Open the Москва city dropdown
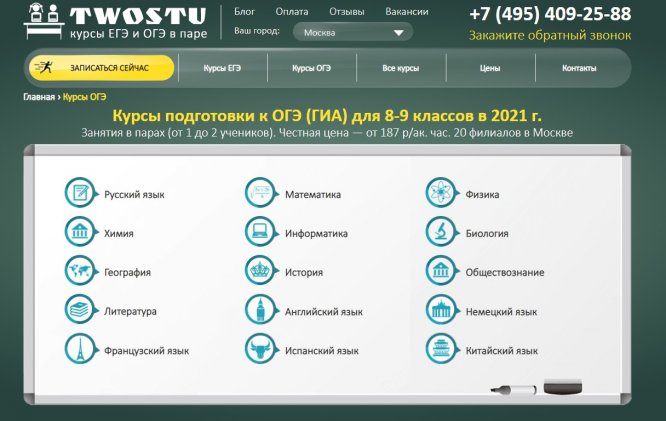 point(353,32)
